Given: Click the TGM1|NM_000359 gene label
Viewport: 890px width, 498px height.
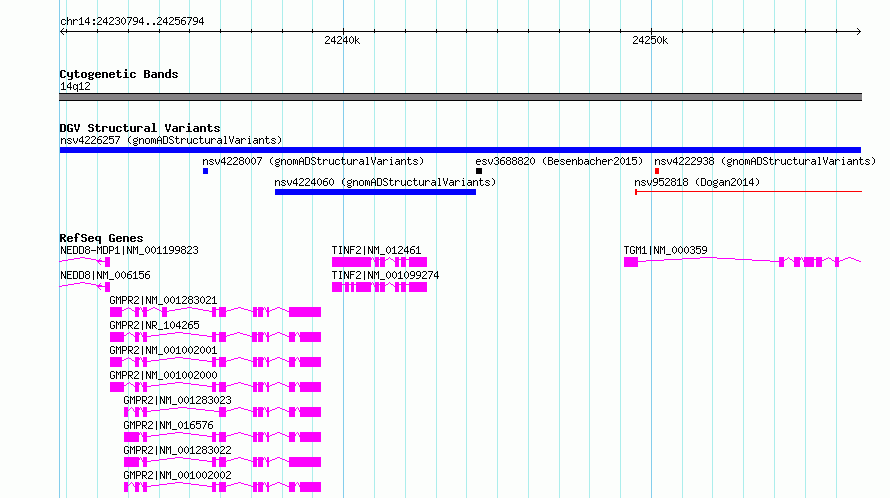Looking at the screenshot, I should 665,250.
